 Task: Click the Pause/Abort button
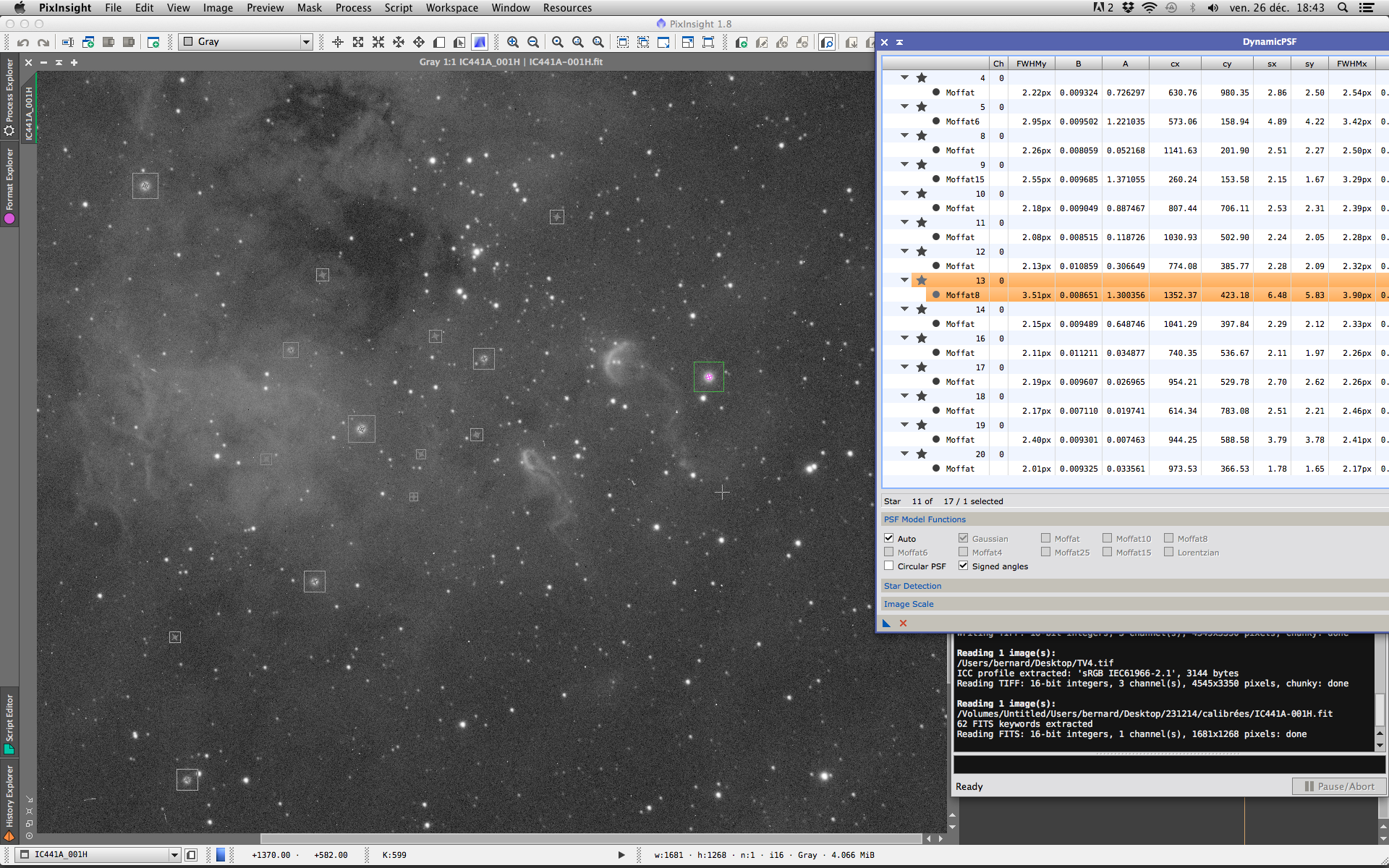pos(1338,786)
